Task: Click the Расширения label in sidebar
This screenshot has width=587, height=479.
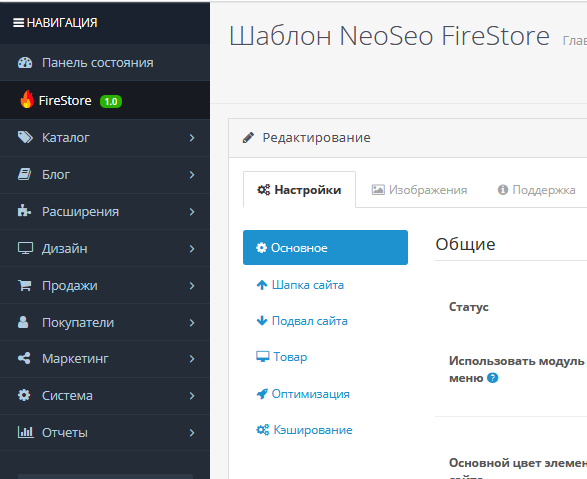Action: tap(80, 212)
